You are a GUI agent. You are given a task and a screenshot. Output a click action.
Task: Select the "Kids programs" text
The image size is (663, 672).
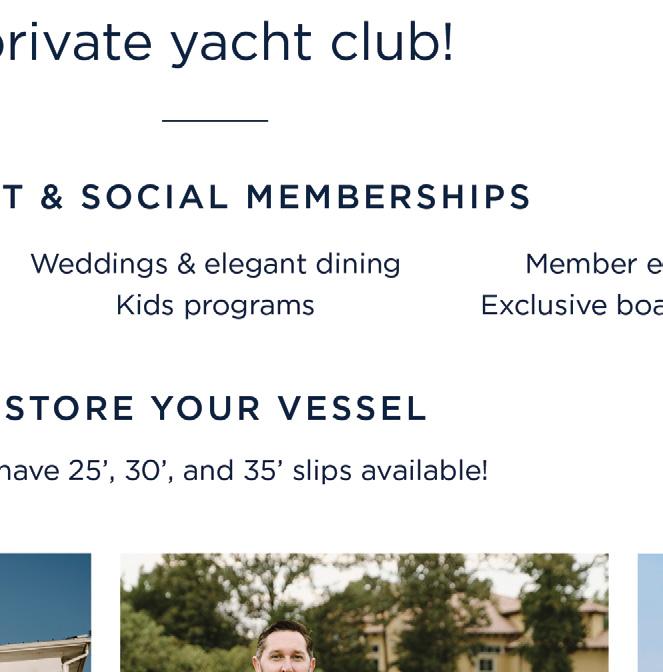[x=215, y=305]
